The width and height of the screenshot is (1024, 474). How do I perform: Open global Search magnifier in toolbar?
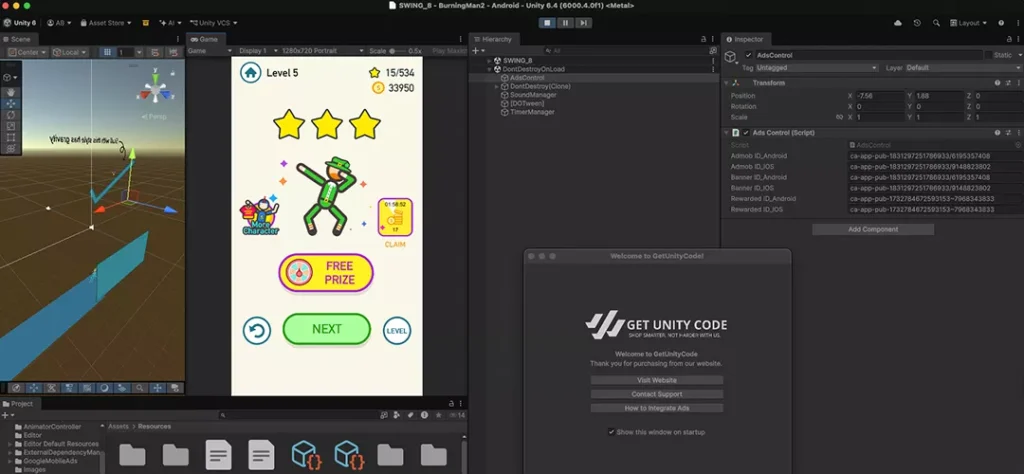tap(936, 23)
